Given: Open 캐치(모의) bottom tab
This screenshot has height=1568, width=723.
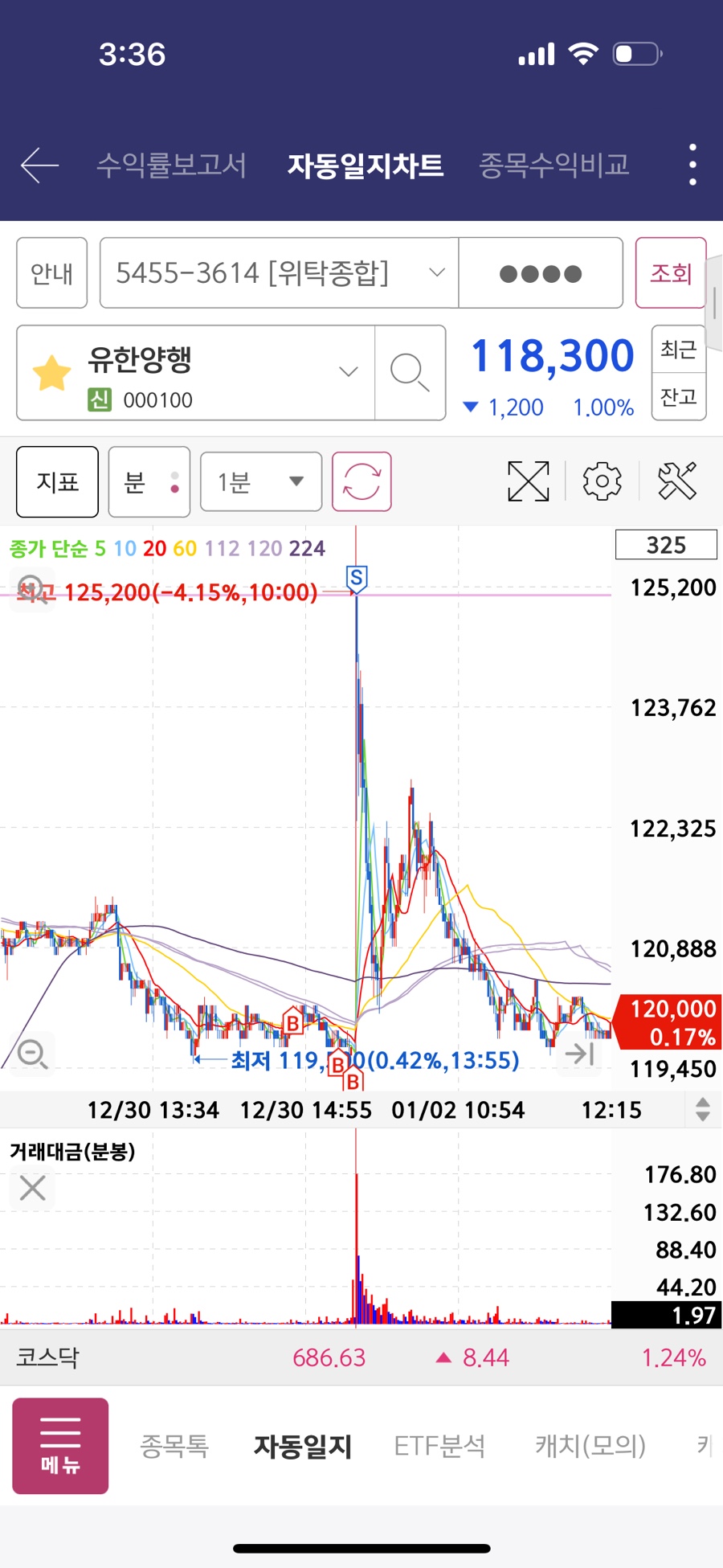Looking at the screenshot, I should pyautogui.click(x=590, y=1446).
